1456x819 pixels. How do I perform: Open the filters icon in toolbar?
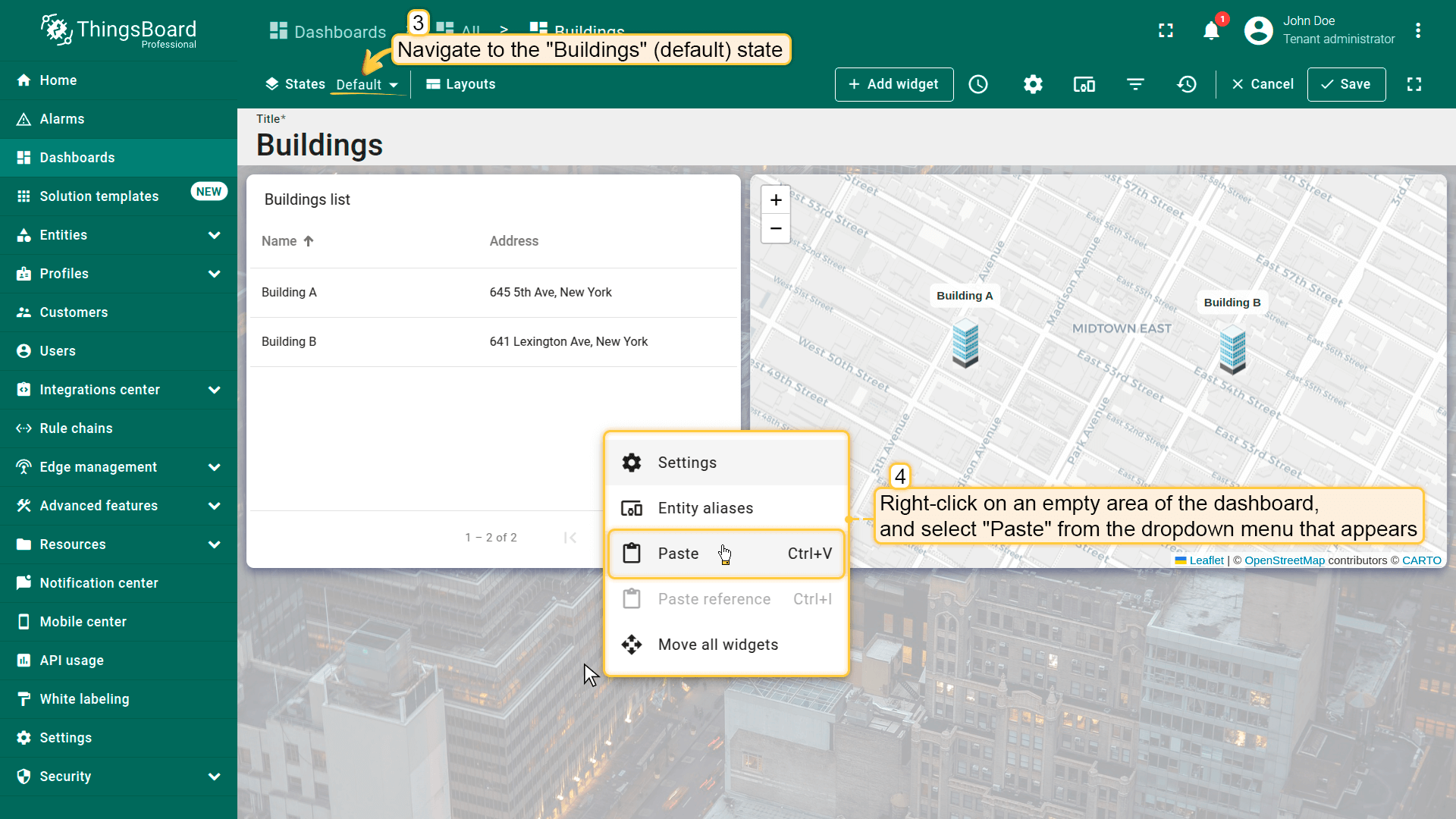pos(1135,84)
